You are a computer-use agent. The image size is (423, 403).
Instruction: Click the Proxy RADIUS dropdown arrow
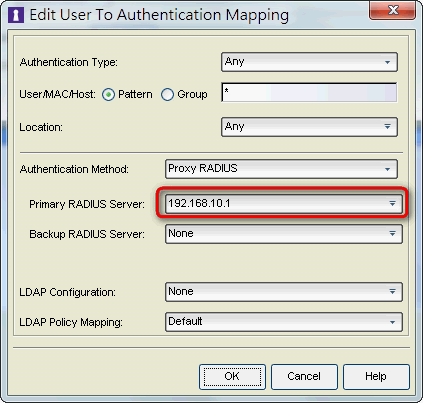click(387, 169)
